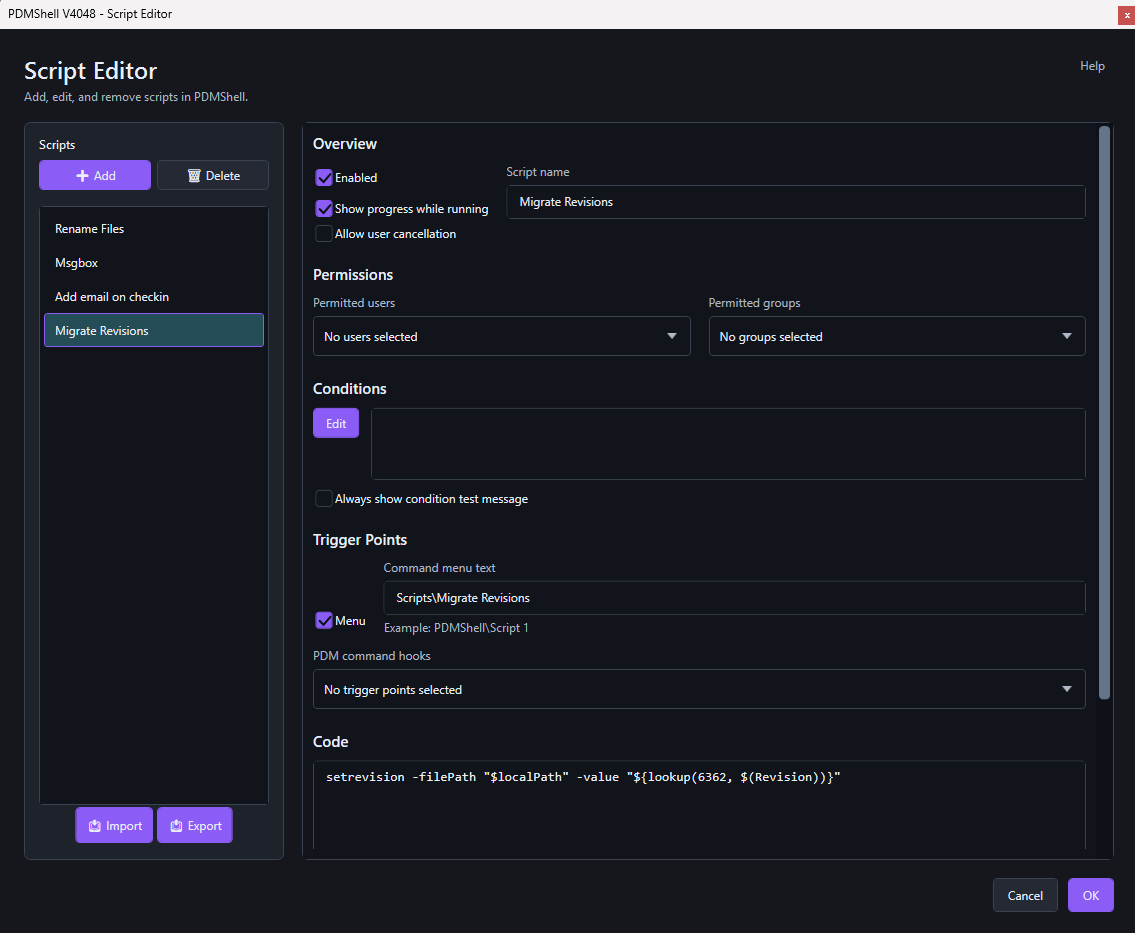Toggle Show progress while running
The width and height of the screenshot is (1135, 933).
324,208
